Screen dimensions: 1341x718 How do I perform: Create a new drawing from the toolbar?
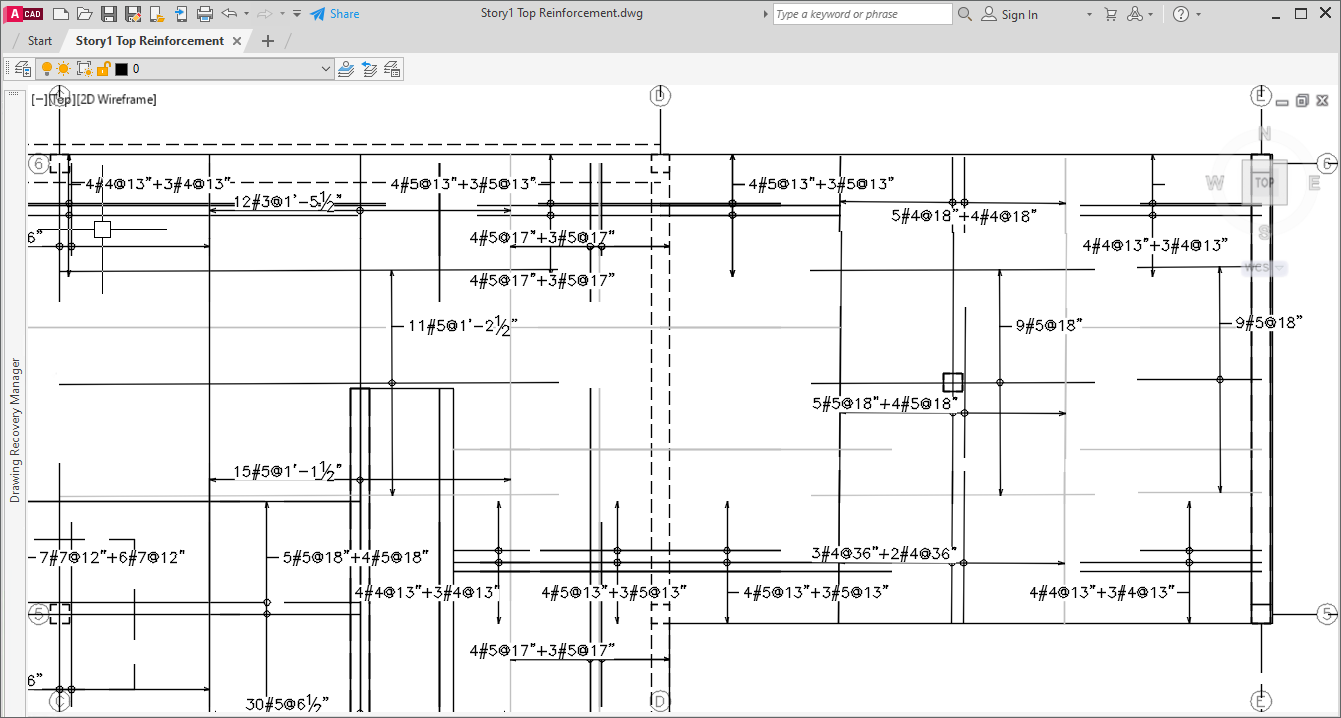pos(61,14)
